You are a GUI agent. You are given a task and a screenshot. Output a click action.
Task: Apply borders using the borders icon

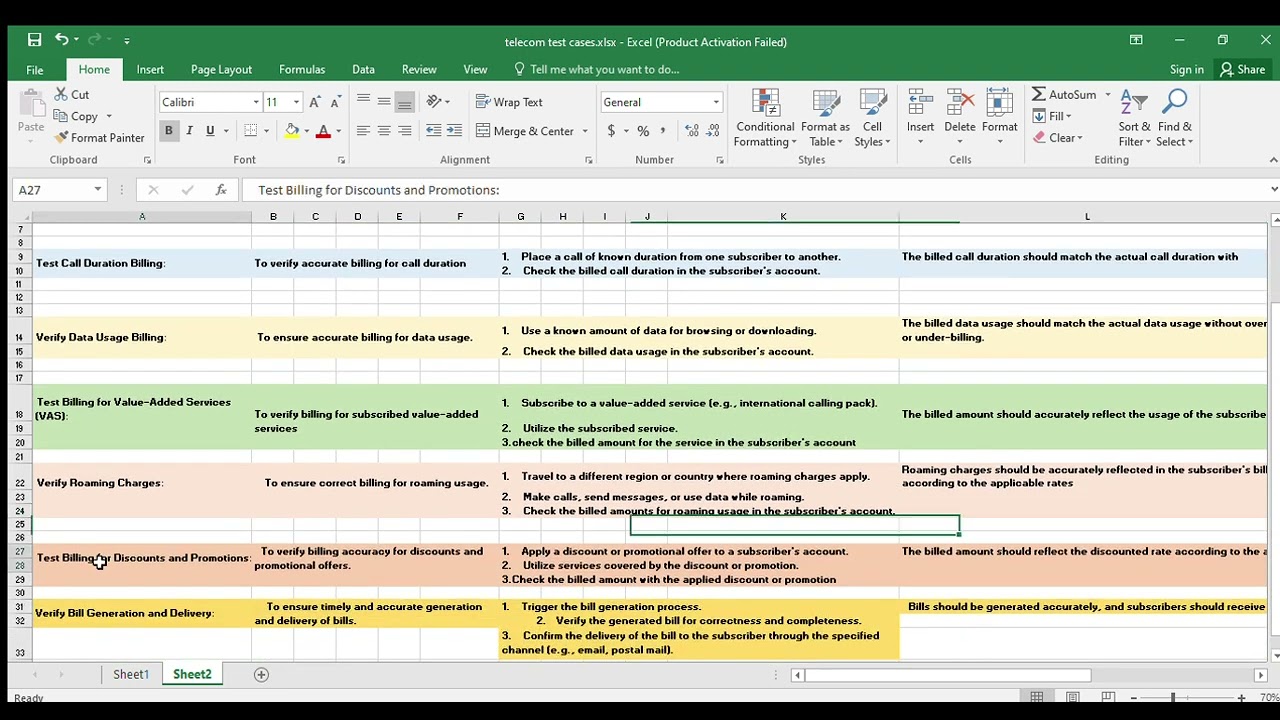[x=251, y=131]
